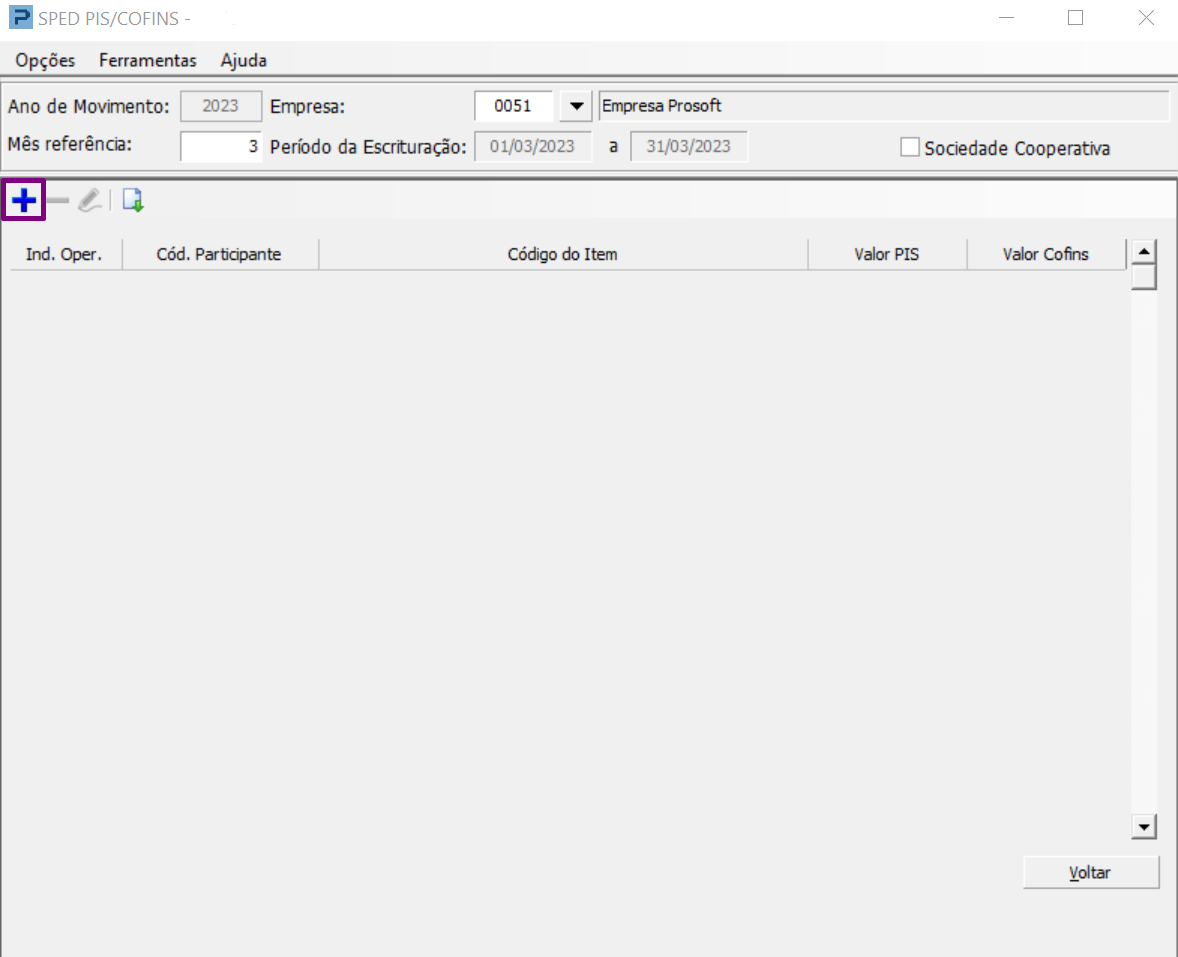The image size is (1178, 957).
Task: Click the SPED PIS/COFINS app logo icon
Action: click(x=21, y=17)
